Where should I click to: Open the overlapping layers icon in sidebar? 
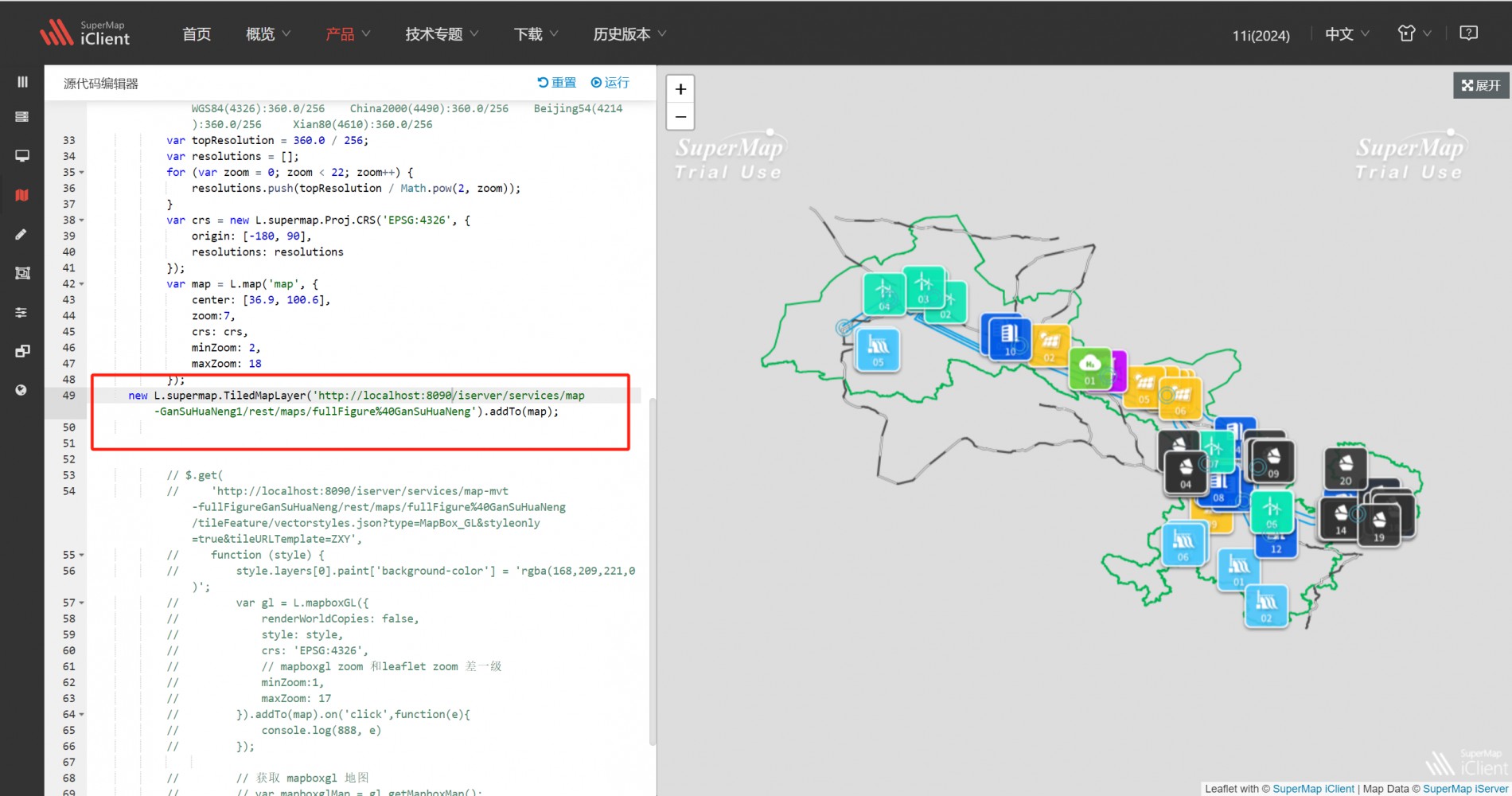[22, 351]
